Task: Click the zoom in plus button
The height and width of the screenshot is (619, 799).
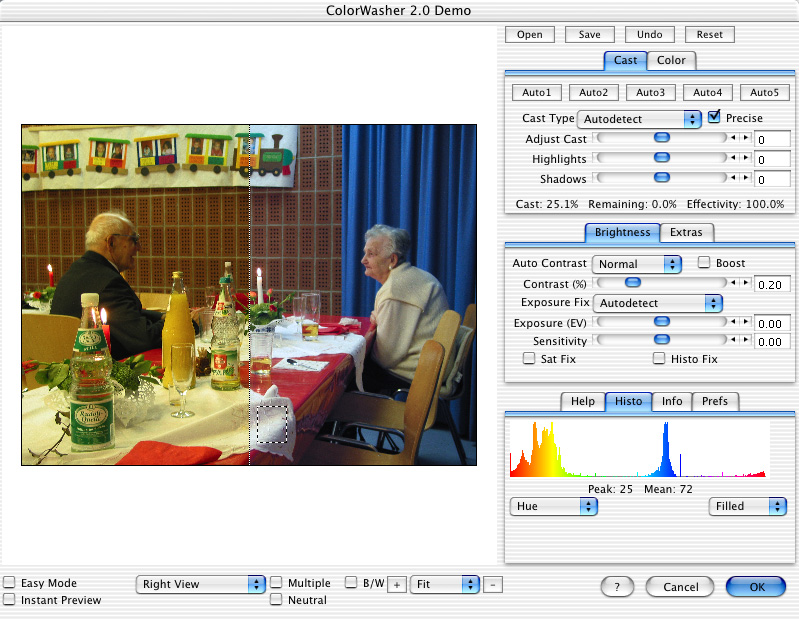Action: pos(397,585)
